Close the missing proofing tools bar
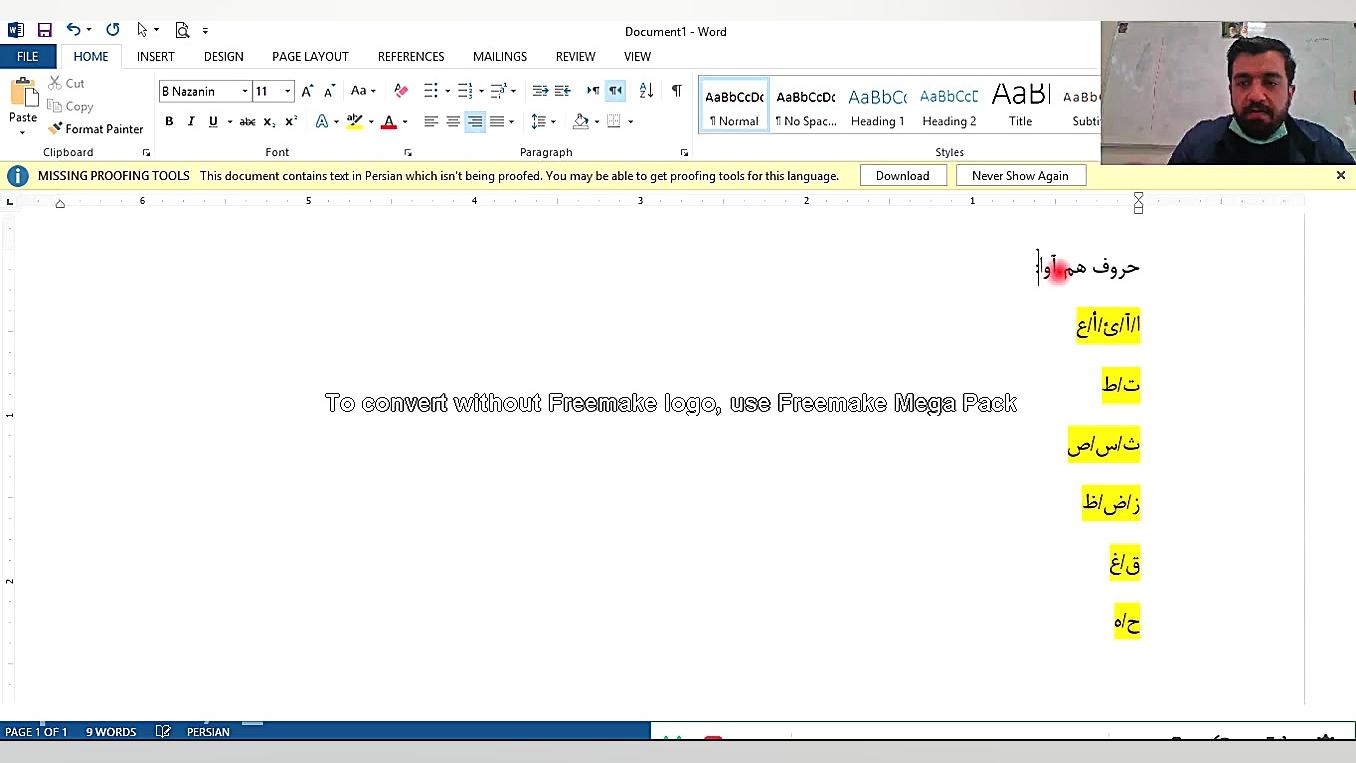1356x763 pixels. click(x=1341, y=176)
